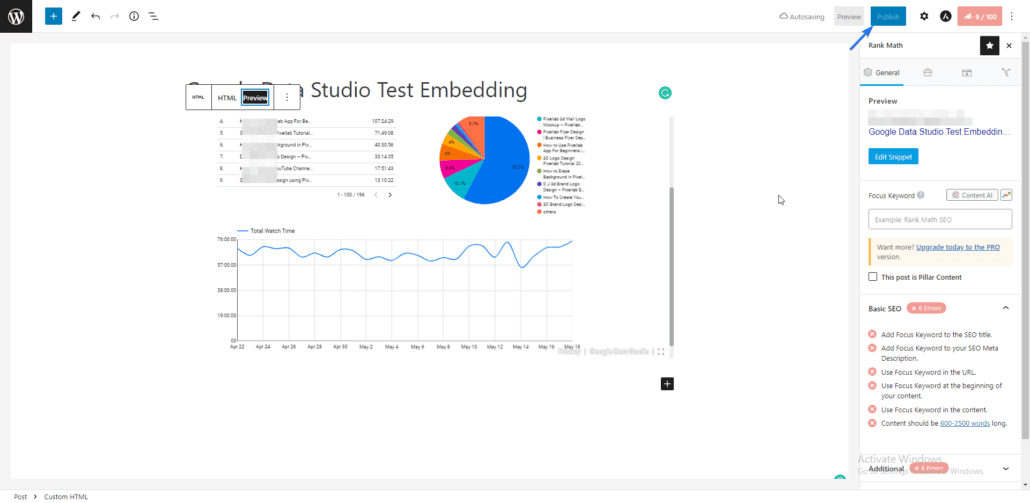1030x503 pixels.
Task: Select the Post breadcrumb at bottom
Action: tap(20, 497)
